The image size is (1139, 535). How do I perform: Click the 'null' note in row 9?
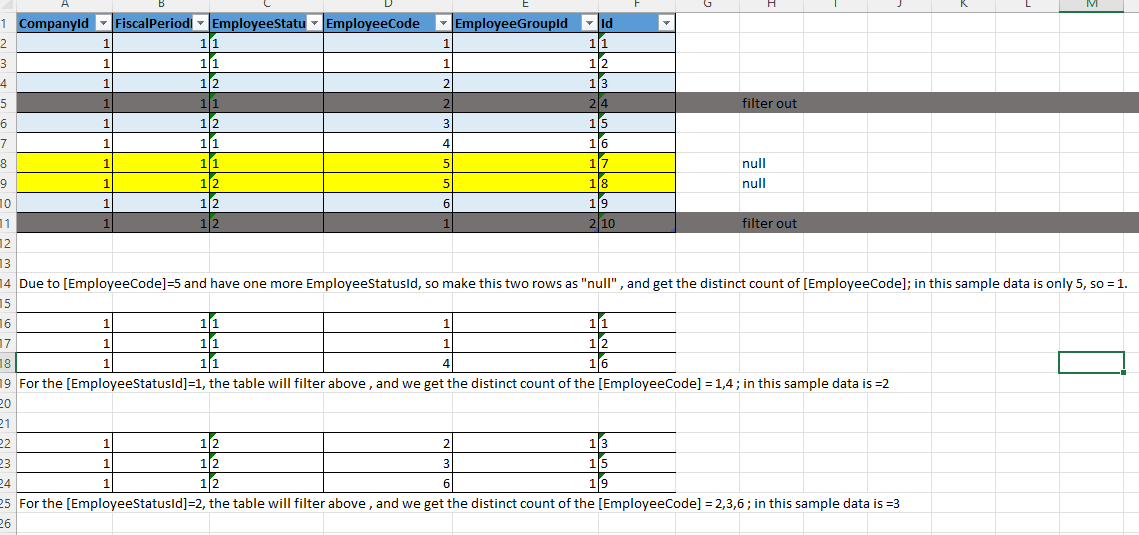point(753,183)
